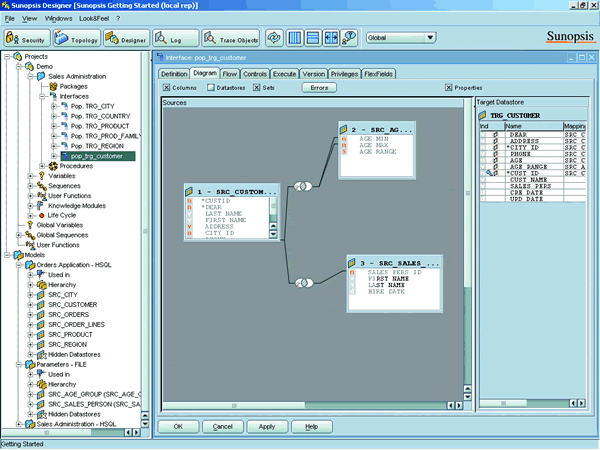This screenshot has width=600, height=450.
Task: Click the Variables icon in tree
Action: click(x=42, y=176)
